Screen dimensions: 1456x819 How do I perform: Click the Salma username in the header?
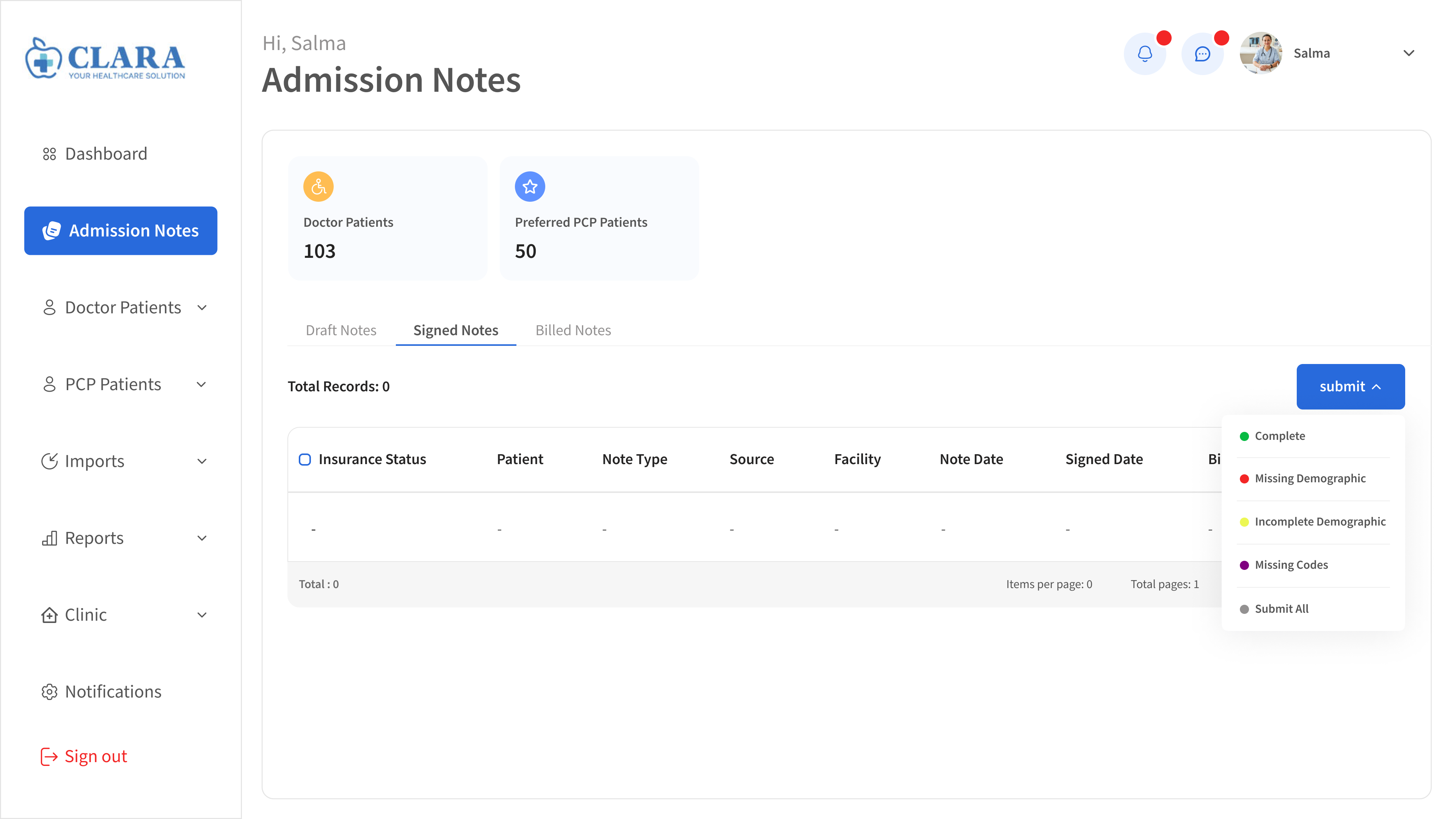pos(1311,53)
